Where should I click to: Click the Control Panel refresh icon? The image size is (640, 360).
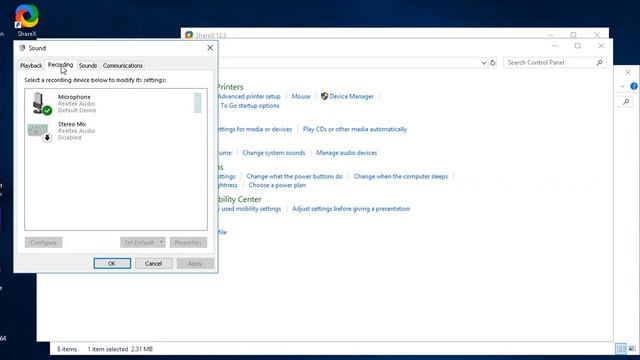(x=493, y=63)
